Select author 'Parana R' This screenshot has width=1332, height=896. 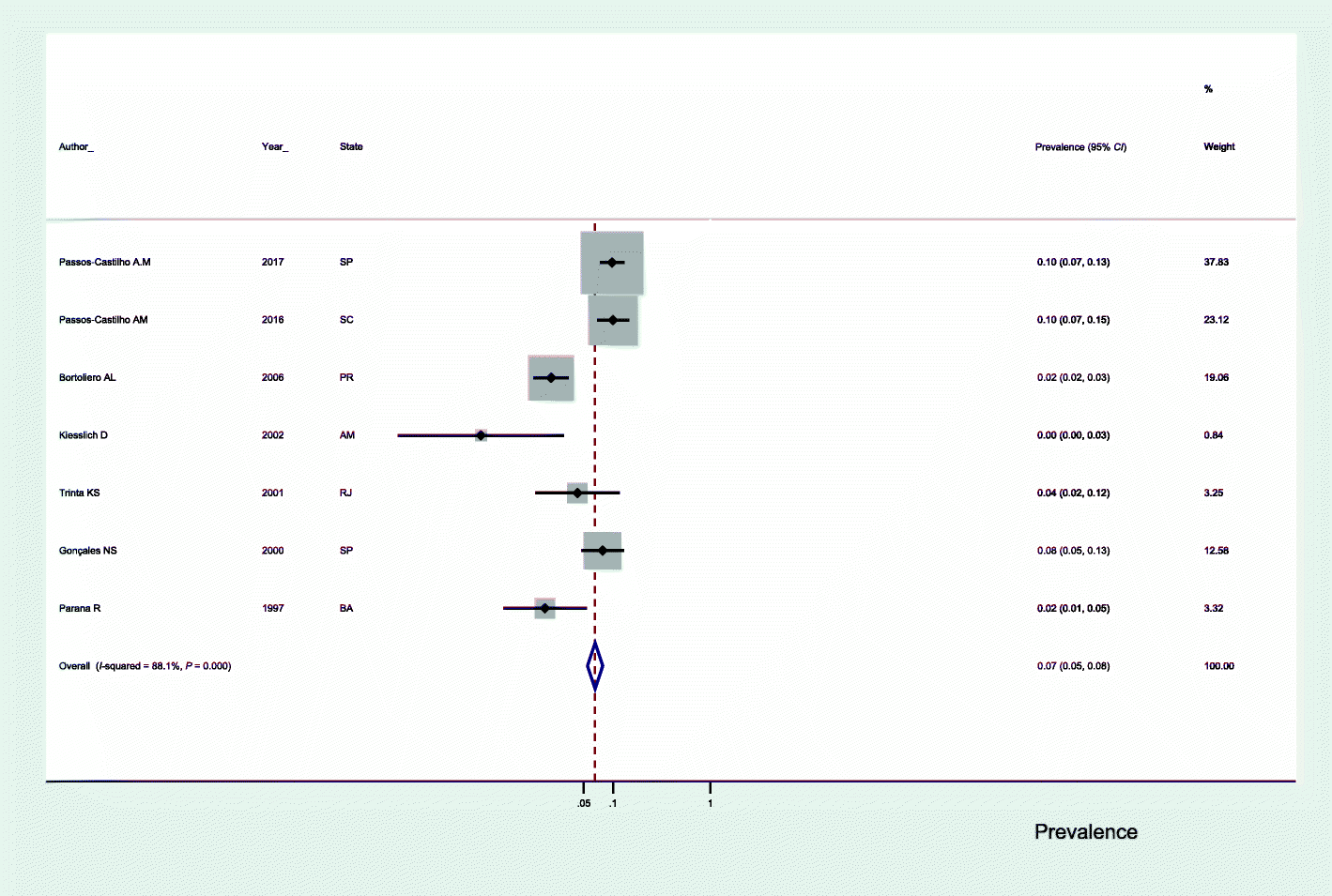click(x=80, y=609)
